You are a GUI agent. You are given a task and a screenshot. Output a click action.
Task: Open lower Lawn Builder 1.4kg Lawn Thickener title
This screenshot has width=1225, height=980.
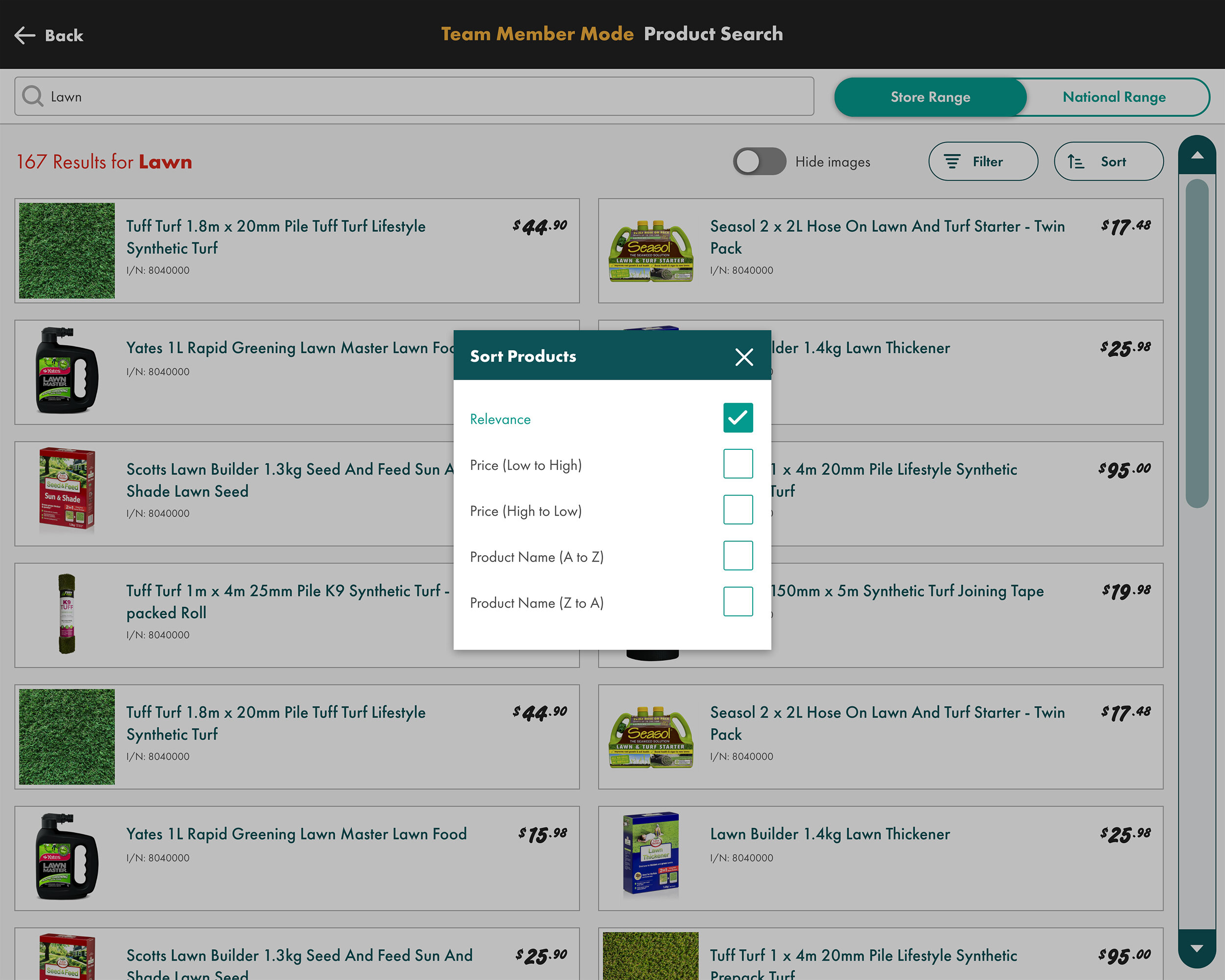pyautogui.click(x=830, y=834)
